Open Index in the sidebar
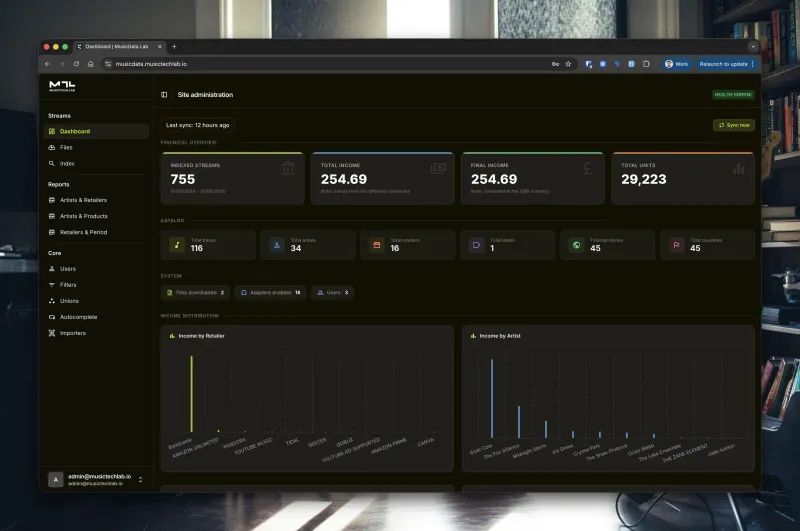The width and height of the screenshot is (800, 531). 96,164
